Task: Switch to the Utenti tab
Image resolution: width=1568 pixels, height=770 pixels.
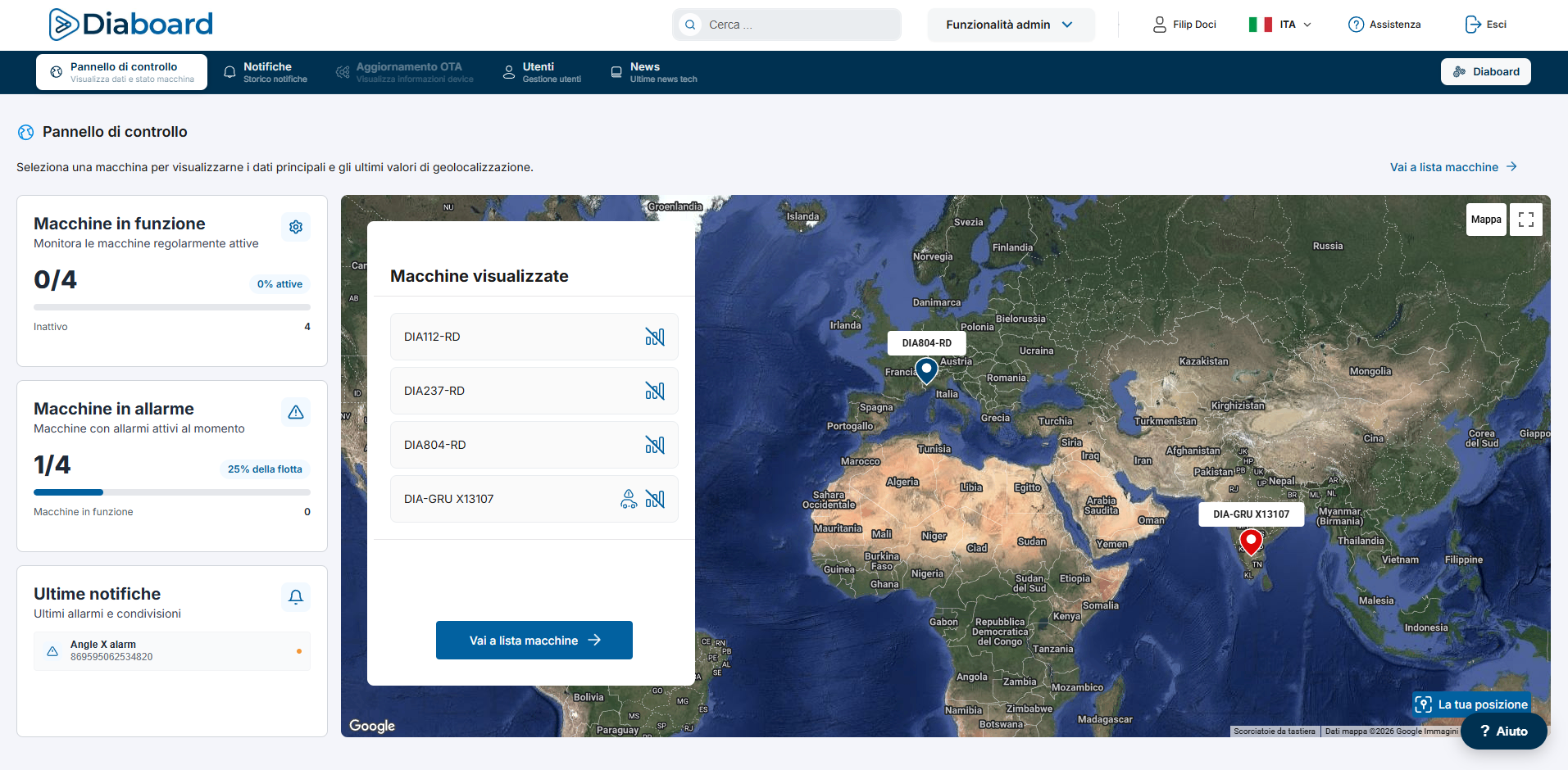Action: click(542, 72)
